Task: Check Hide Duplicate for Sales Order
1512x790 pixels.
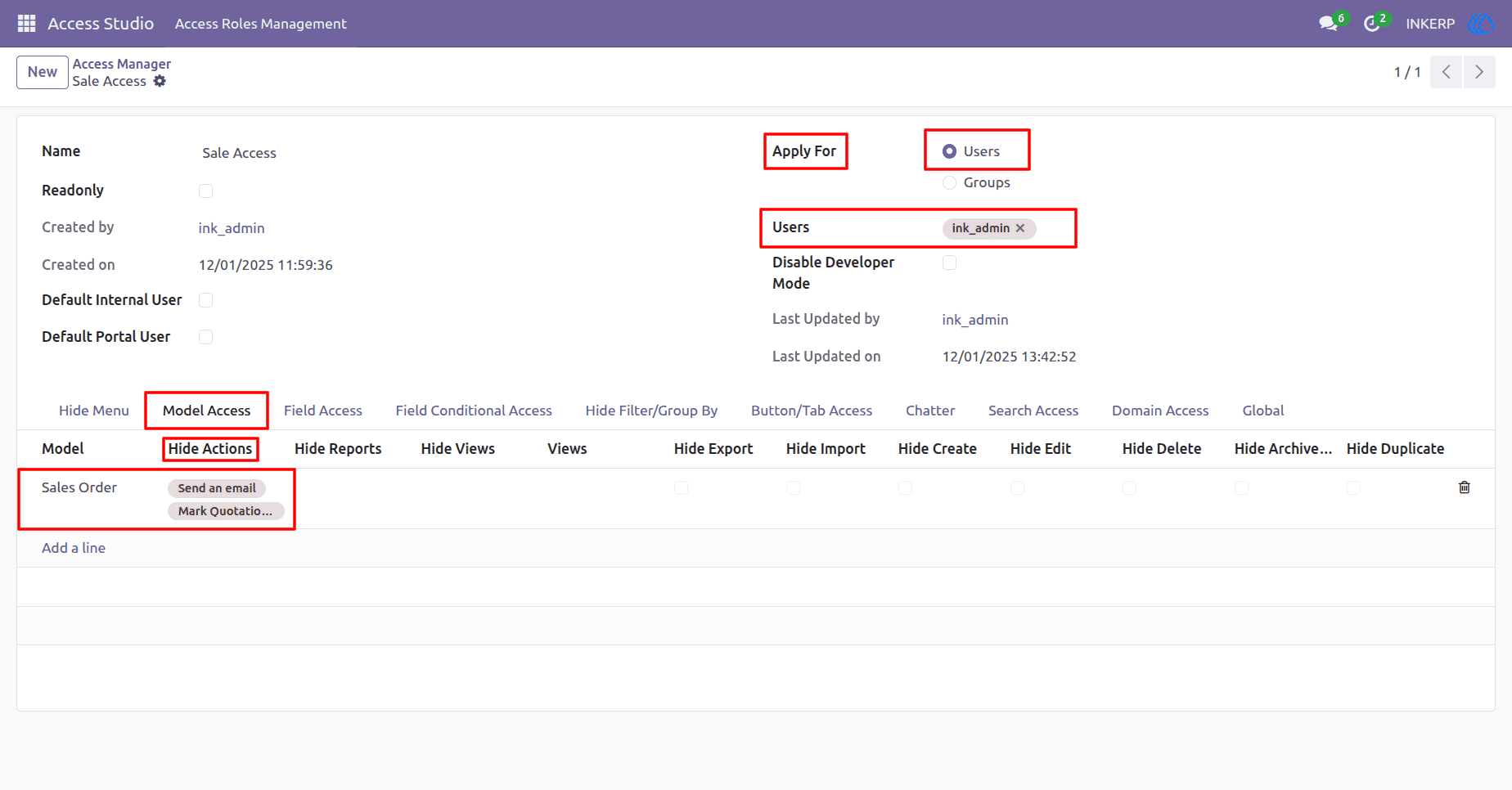Action: (x=1353, y=487)
